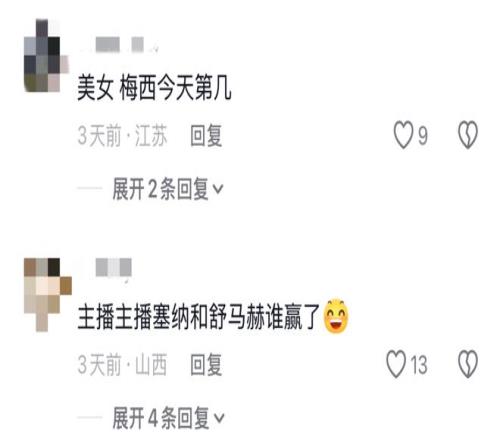This screenshot has width=500, height=440.
Task: Open the second commenter's pixelated avatar
Action: tap(48, 295)
